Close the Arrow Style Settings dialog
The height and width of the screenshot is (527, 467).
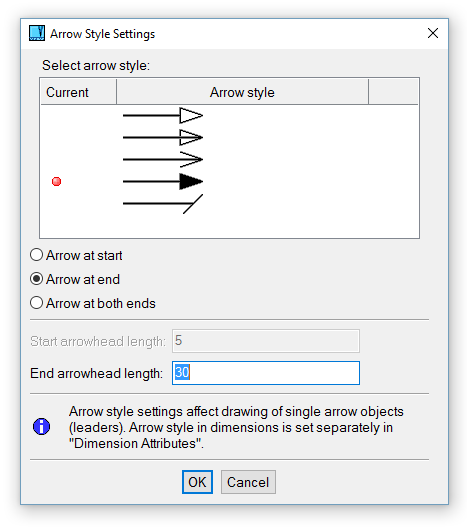(x=433, y=33)
